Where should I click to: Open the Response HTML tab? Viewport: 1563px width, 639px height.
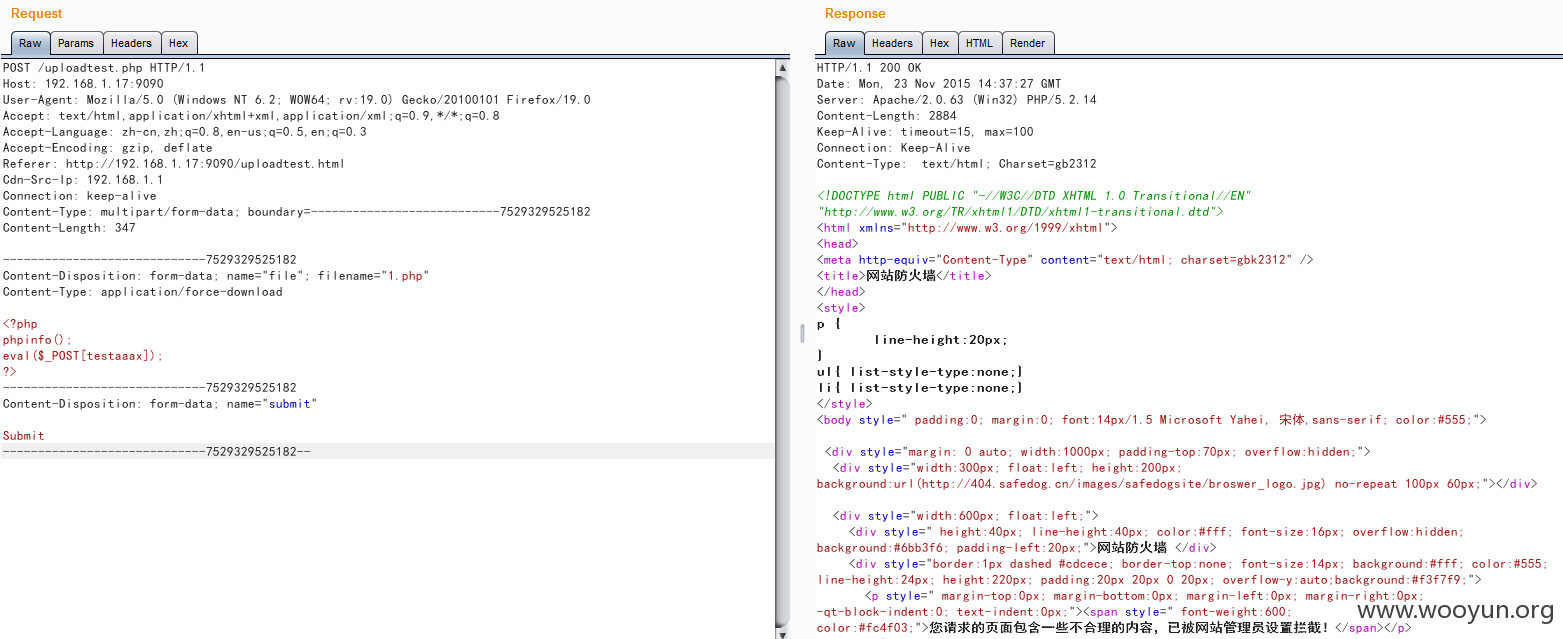coord(980,43)
